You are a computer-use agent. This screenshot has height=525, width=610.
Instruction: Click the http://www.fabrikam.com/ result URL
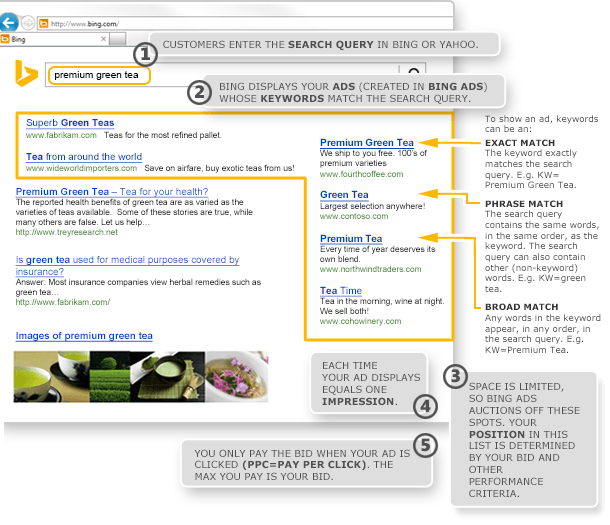click(63, 302)
